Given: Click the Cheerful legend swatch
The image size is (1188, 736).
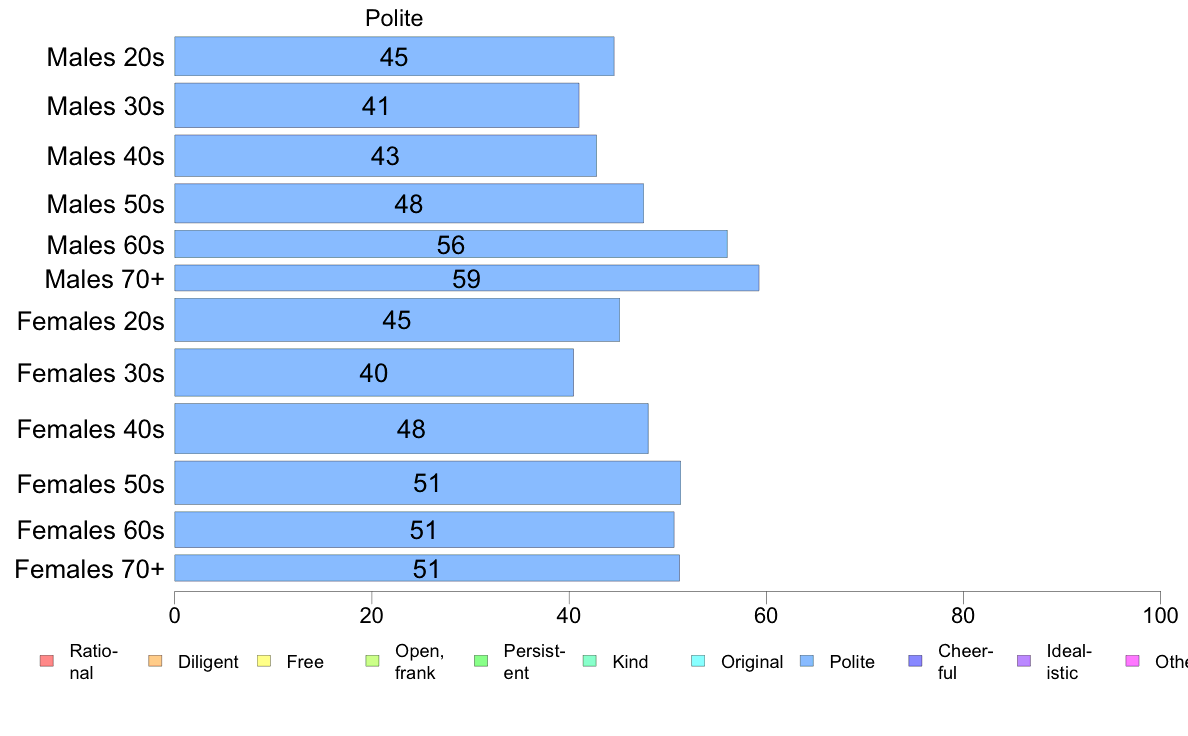Looking at the screenshot, I should pos(915,661).
